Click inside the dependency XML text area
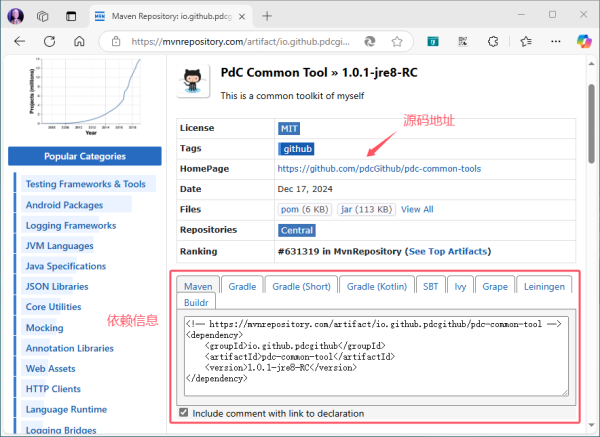 [x=376, y=356]
